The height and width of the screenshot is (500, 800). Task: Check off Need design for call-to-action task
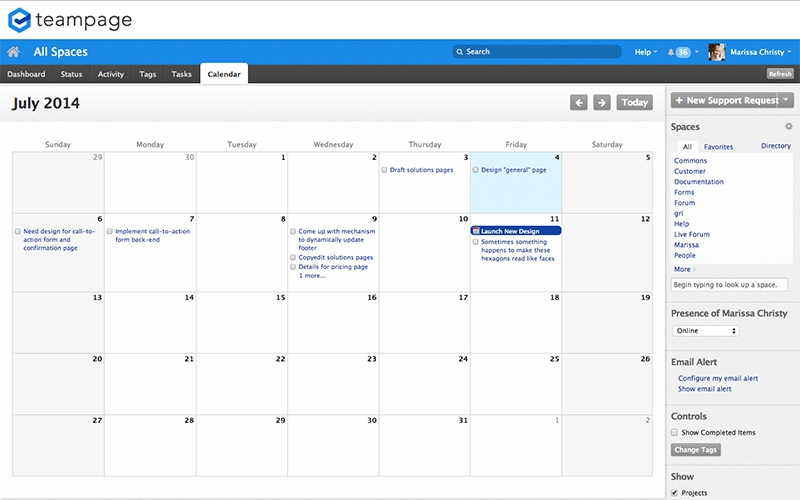point(17,231)
